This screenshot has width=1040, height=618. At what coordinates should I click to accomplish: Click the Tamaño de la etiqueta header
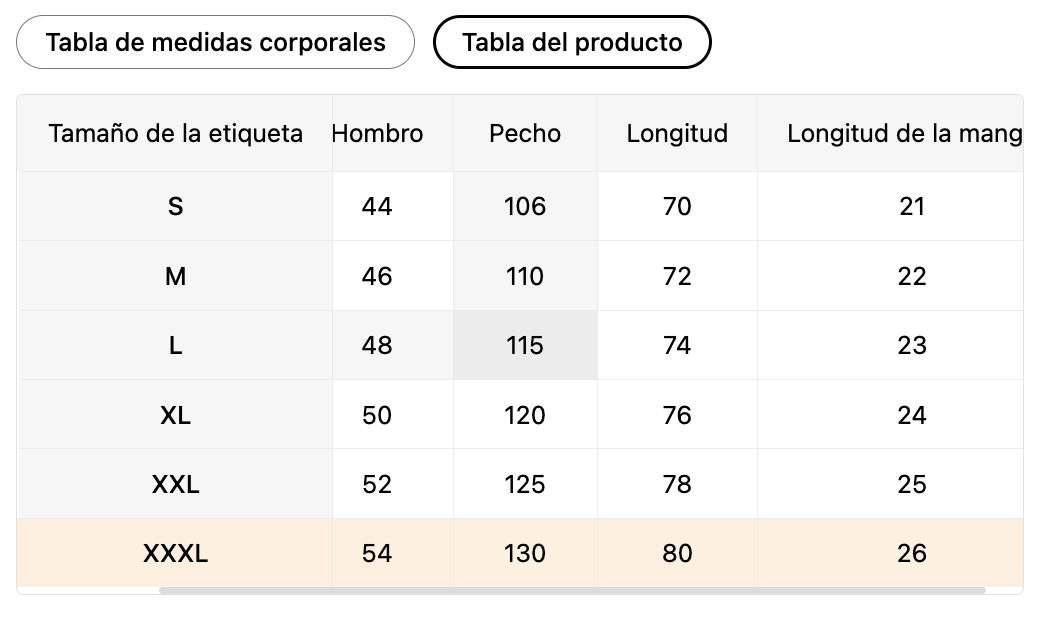pos(175,133)
